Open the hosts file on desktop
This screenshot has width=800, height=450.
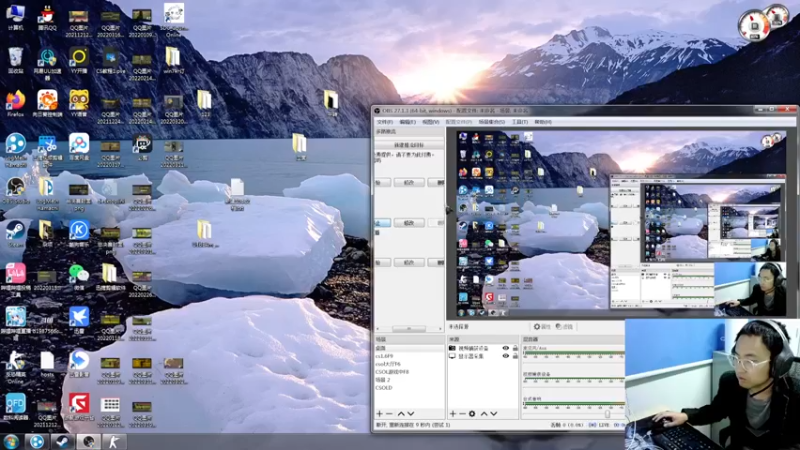pyautogui.click(x=47, y=364)
